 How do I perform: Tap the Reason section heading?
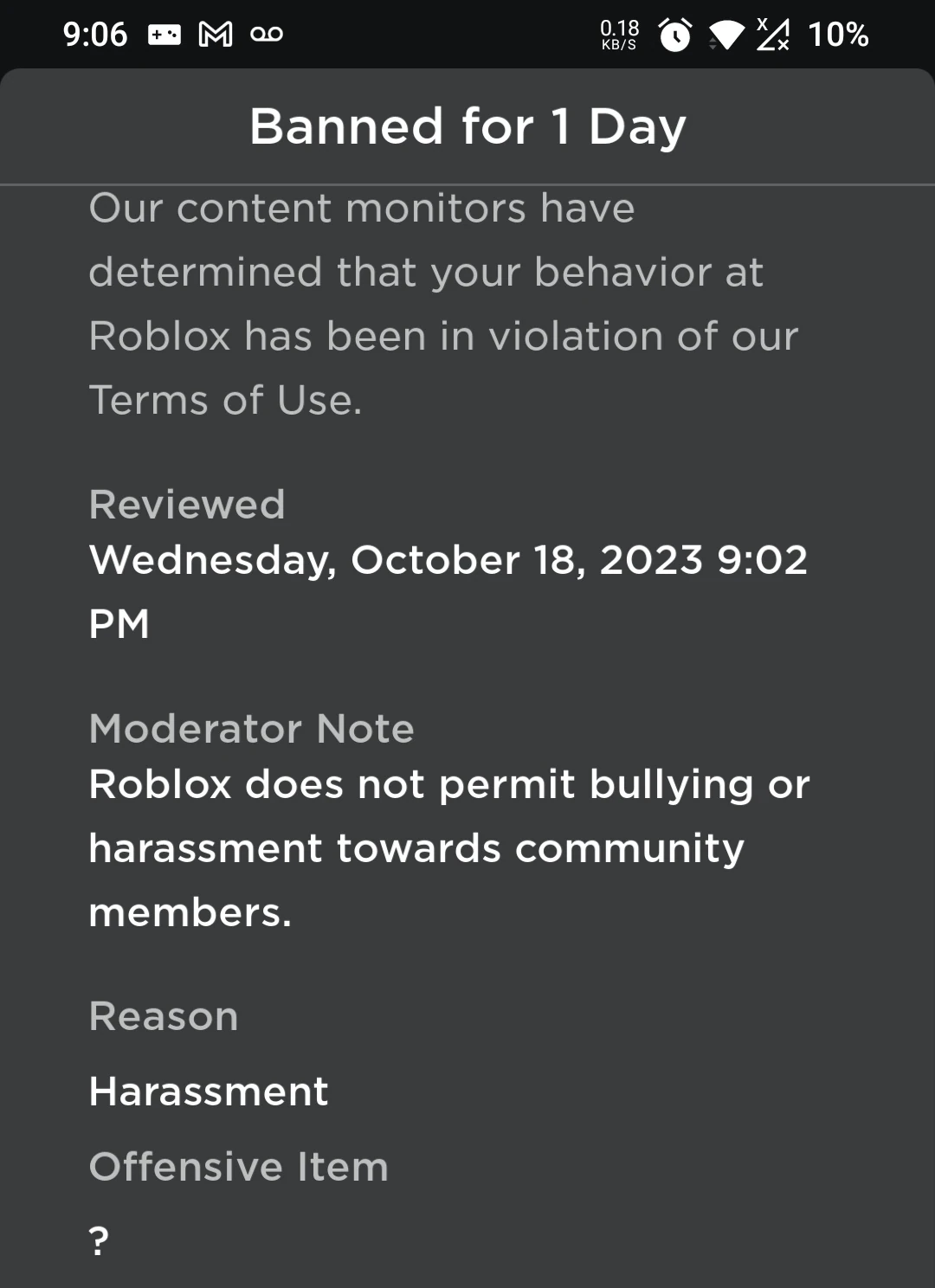(163, 1016)
